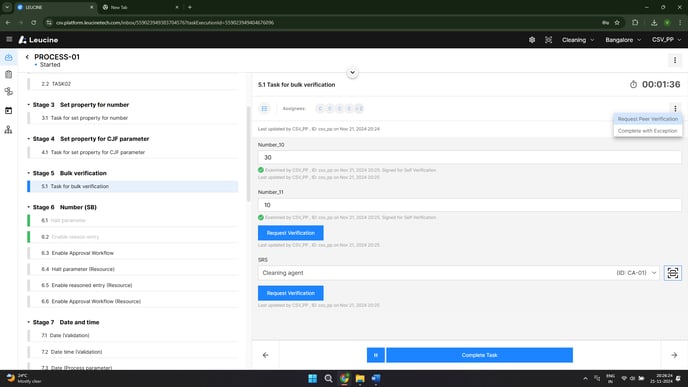Click the Leucine logo
Viewport: 688px width, 387px height.
38,40
